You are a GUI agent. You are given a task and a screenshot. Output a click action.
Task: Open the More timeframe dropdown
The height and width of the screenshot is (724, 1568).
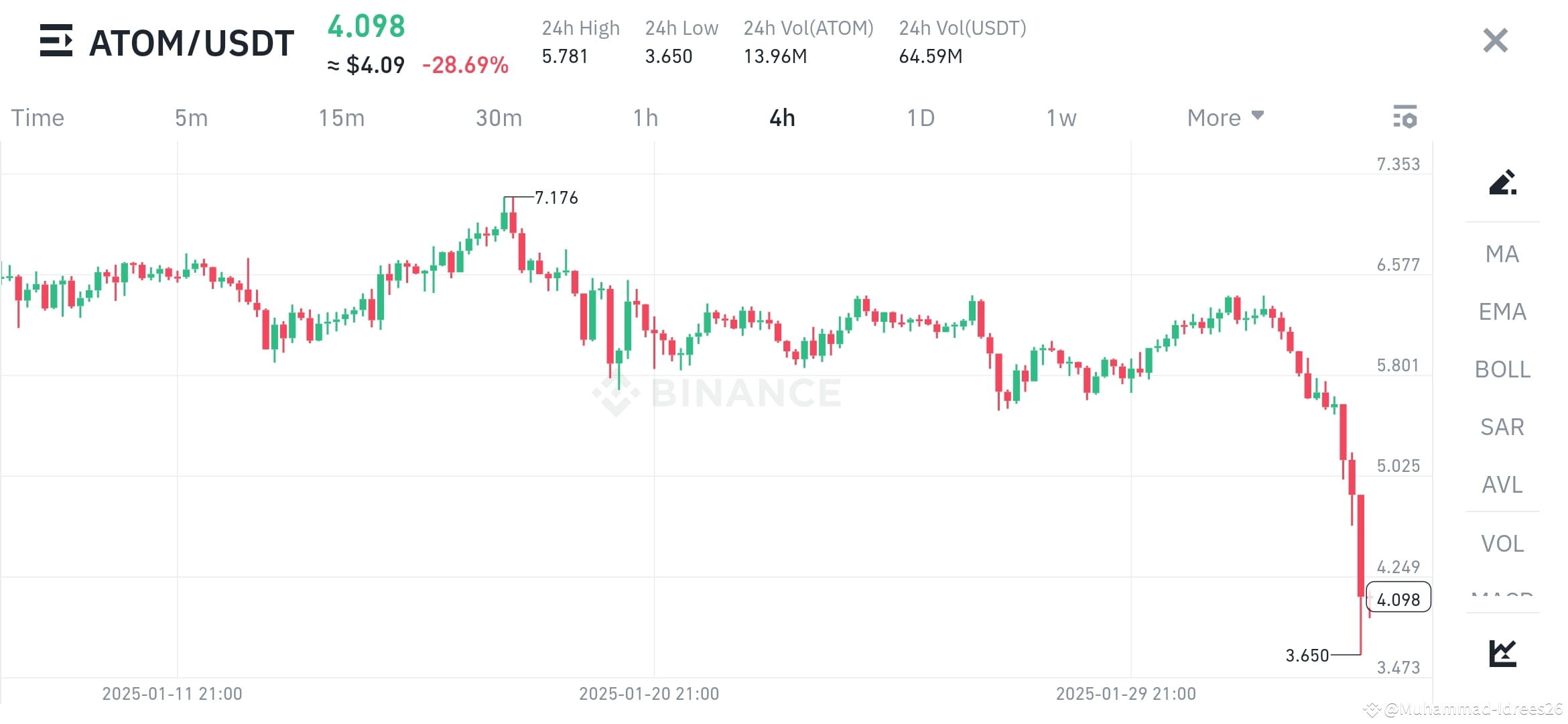[1224, 117]
